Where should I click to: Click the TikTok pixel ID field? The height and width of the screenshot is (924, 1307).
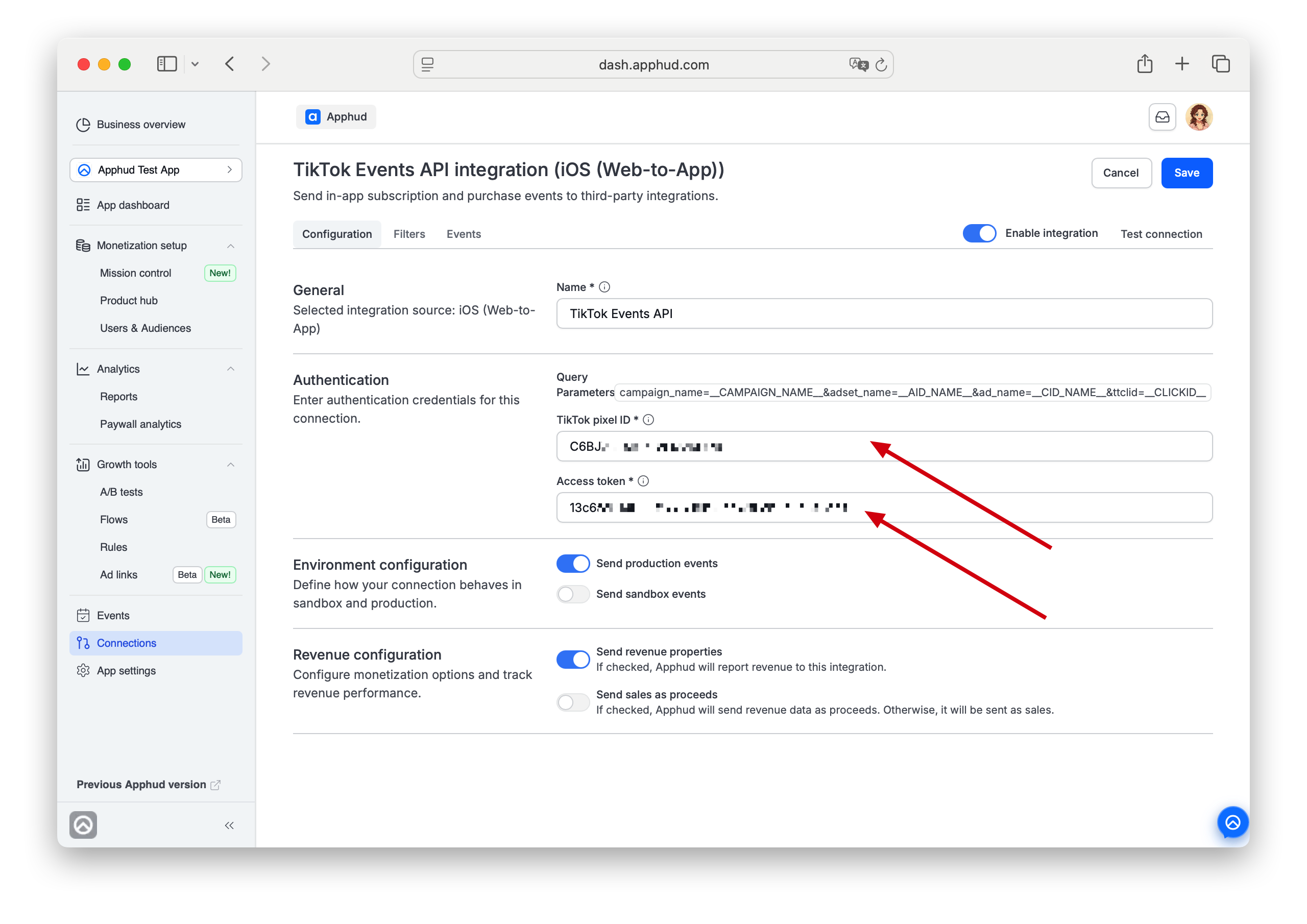885,446
